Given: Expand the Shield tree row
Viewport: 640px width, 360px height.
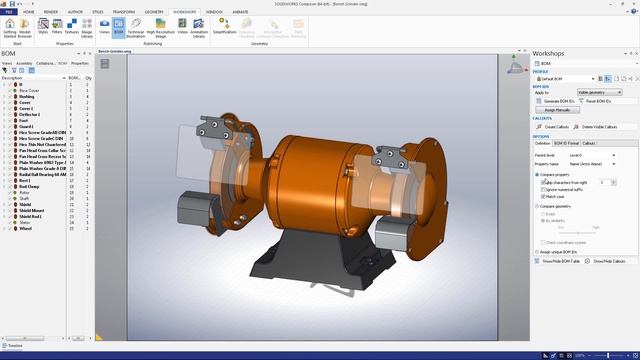Looking at the screenshot, I should 4,204.
